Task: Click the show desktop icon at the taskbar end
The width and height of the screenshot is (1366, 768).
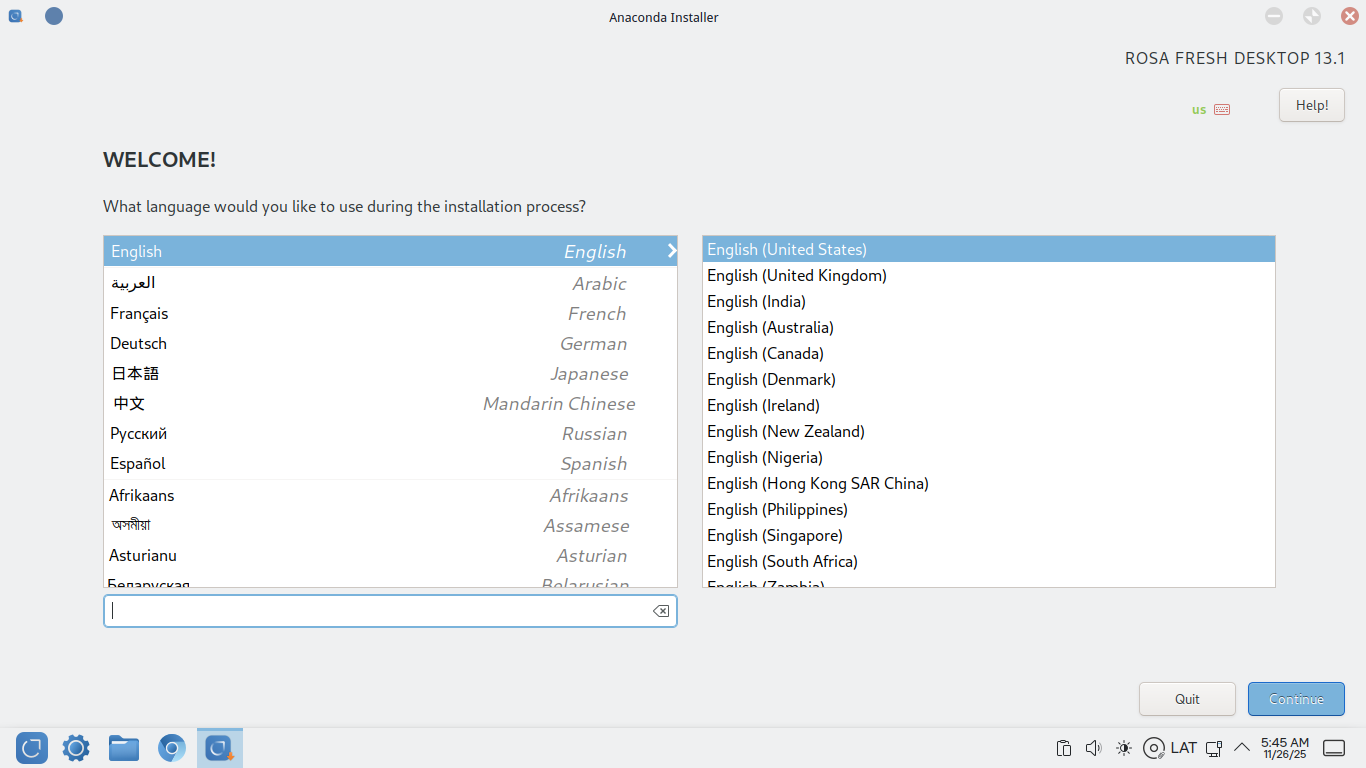Action: (1334, 748)
